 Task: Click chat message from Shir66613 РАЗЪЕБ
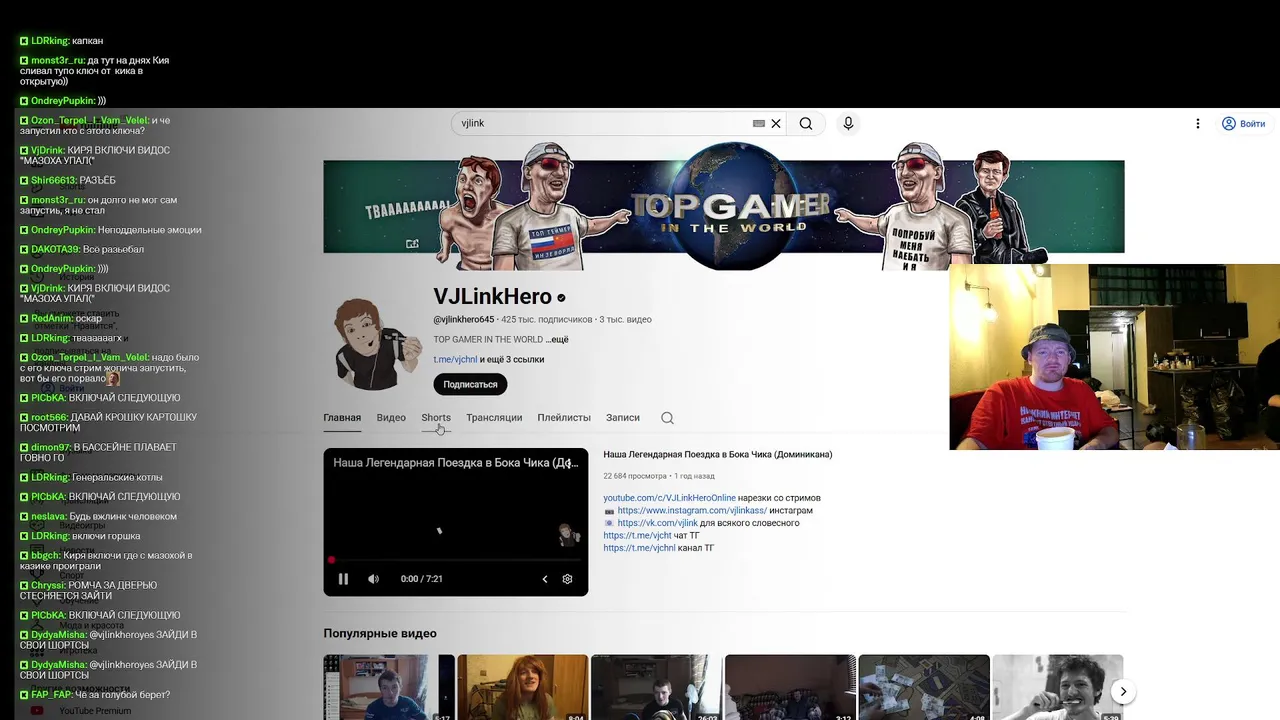(68, 180)
